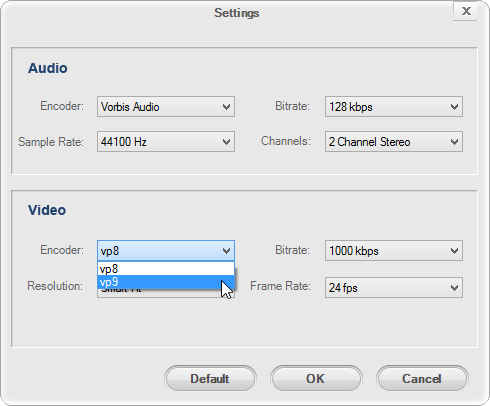
Task: Open the Video Bitrate 1000 kbps dropdown
Action: pyautogui.click(x=394, y=251)
